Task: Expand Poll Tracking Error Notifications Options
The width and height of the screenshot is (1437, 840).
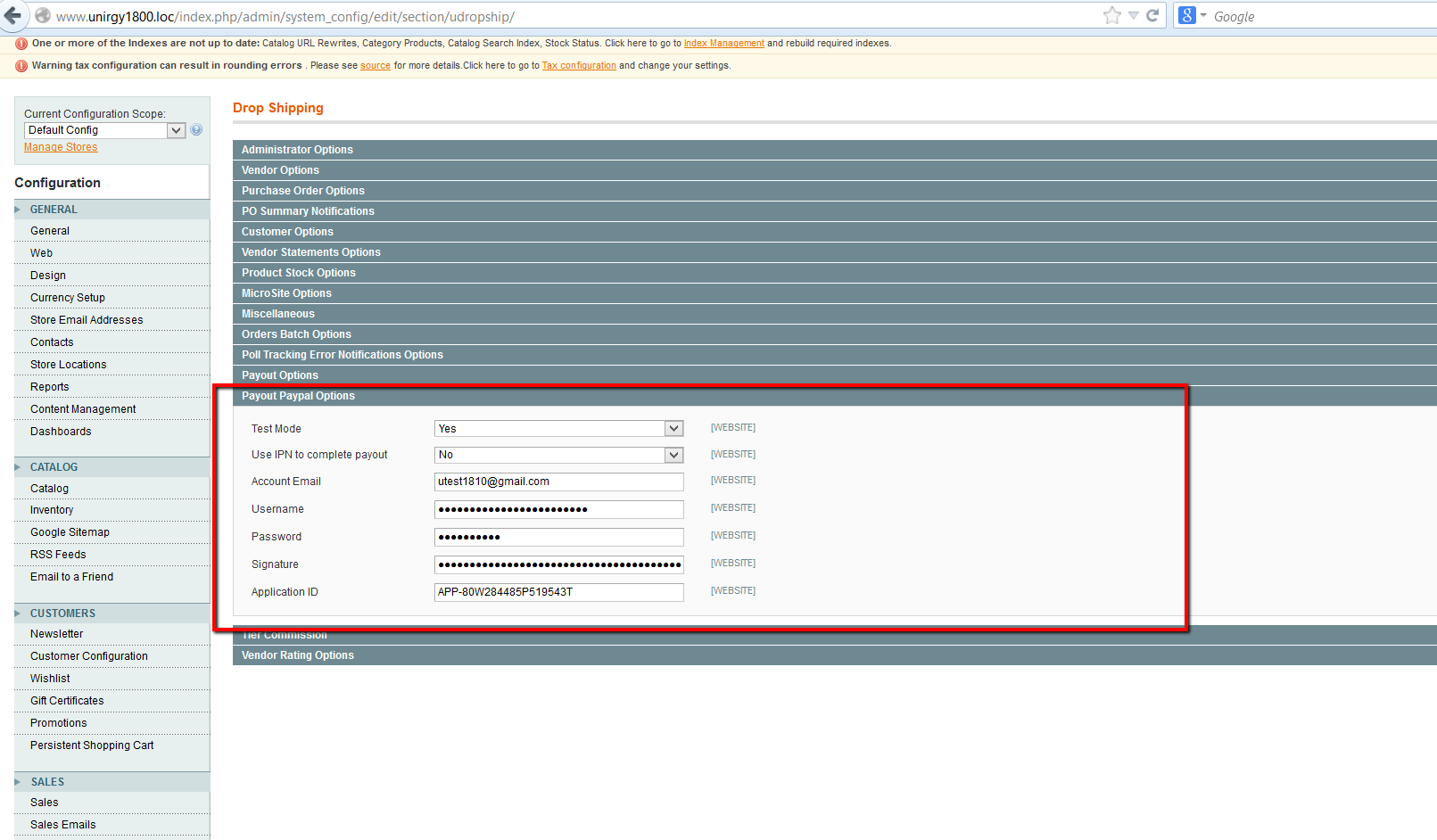Action: [x=835, y=355]
